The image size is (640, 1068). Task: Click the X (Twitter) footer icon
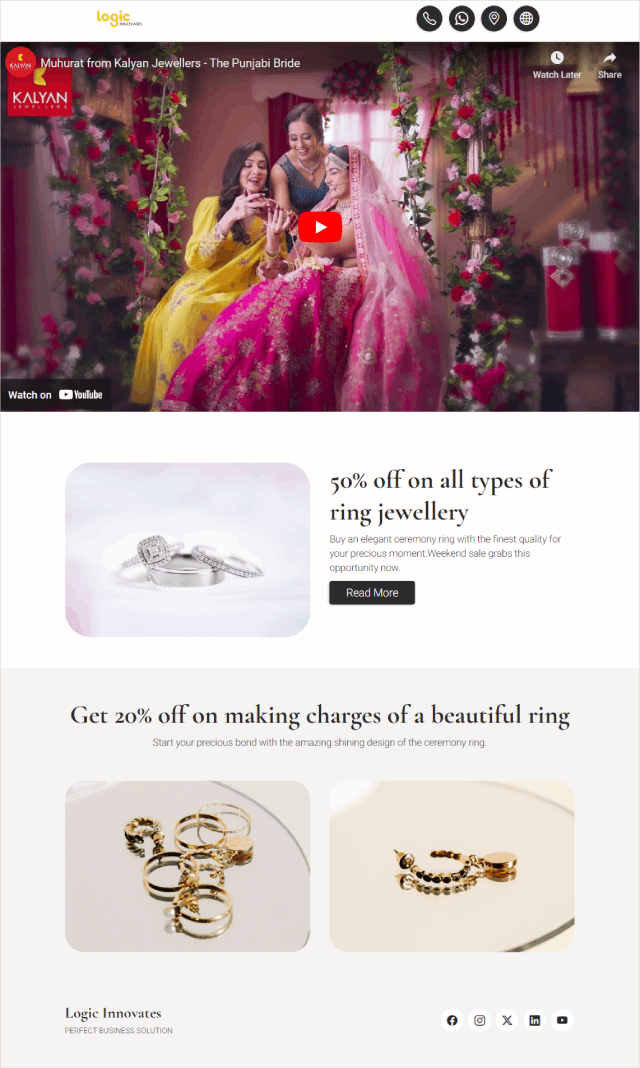pyautogui.click(x=507, y=1020)
